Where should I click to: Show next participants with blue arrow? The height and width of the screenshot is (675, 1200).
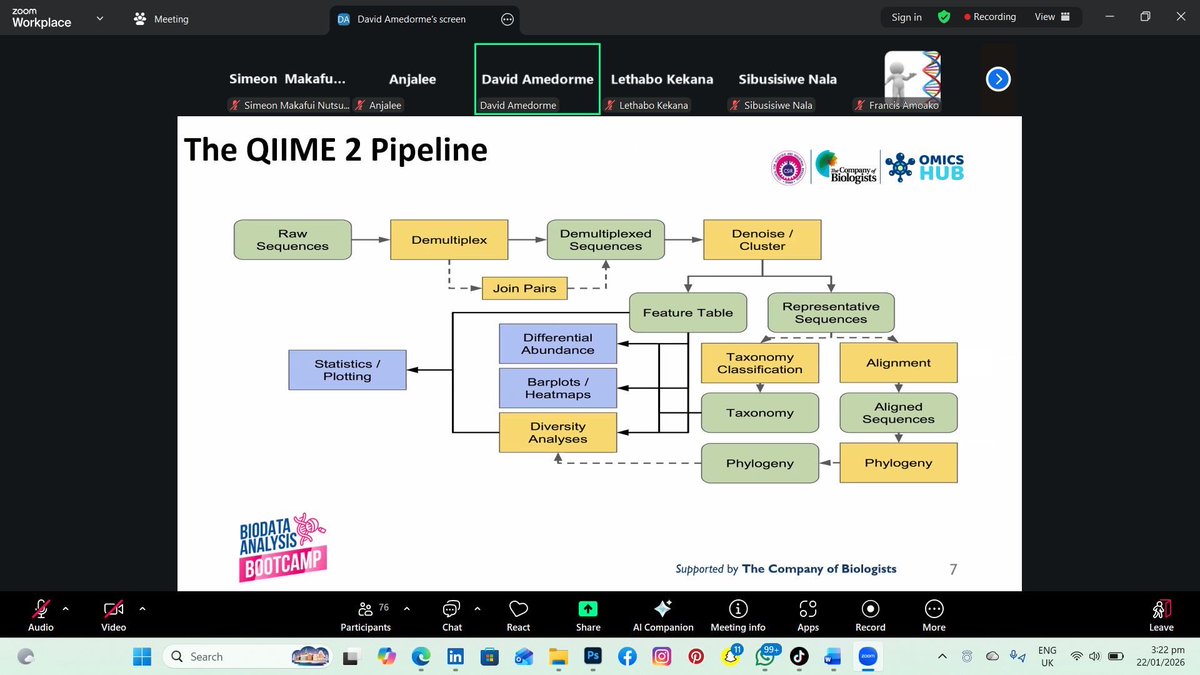(998, 79)
